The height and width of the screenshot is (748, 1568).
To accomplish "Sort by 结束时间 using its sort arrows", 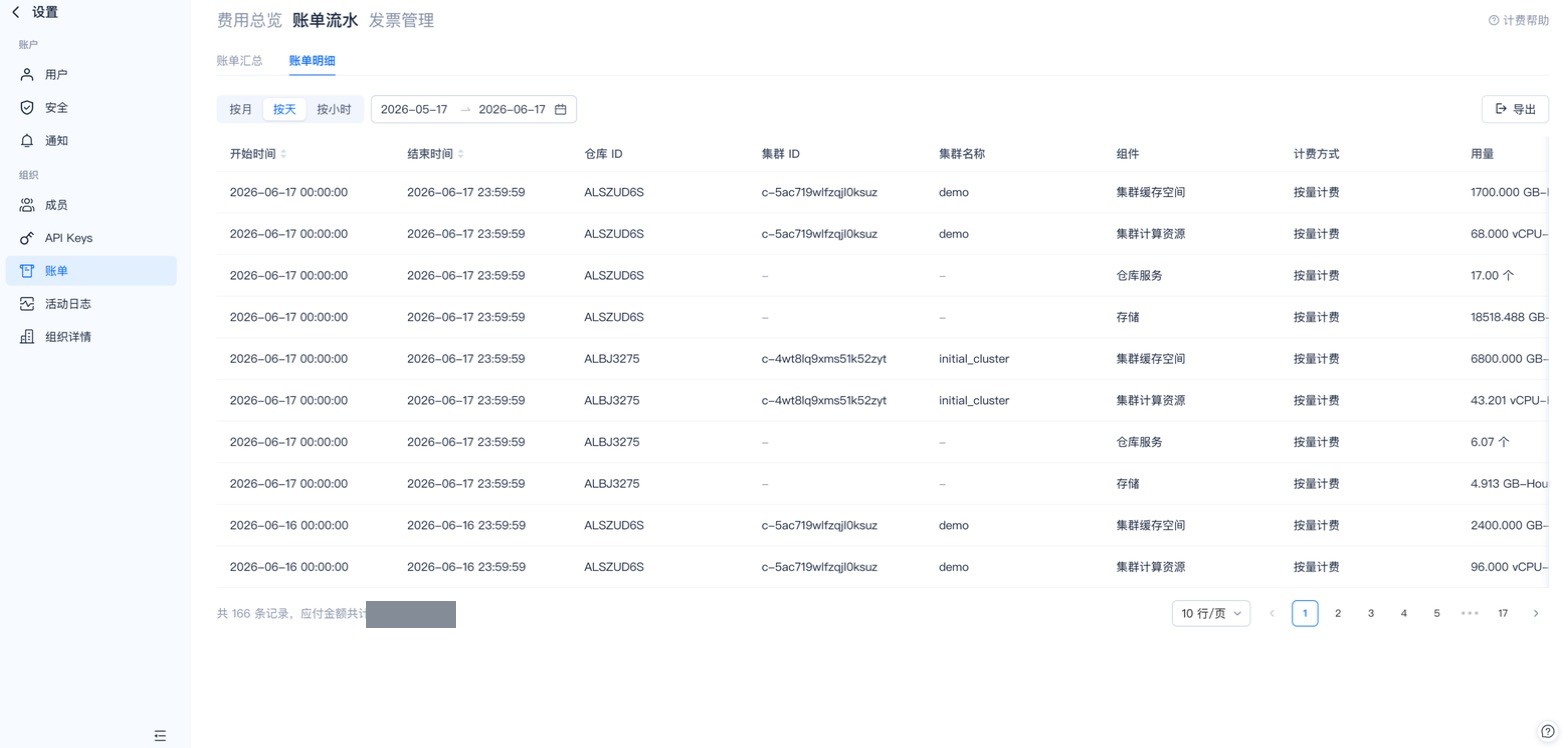I will (460, 154).
